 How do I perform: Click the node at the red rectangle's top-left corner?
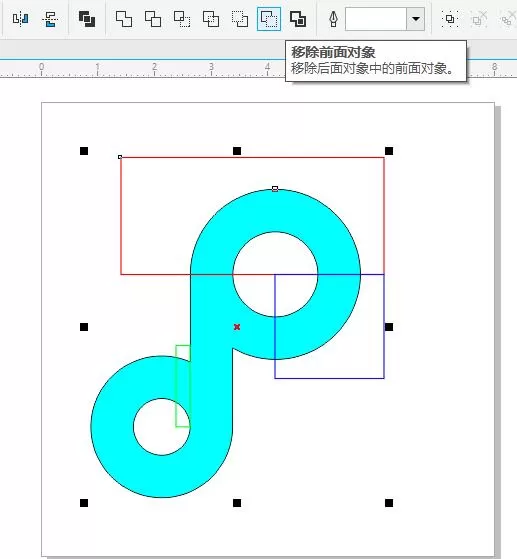point(120,157)
